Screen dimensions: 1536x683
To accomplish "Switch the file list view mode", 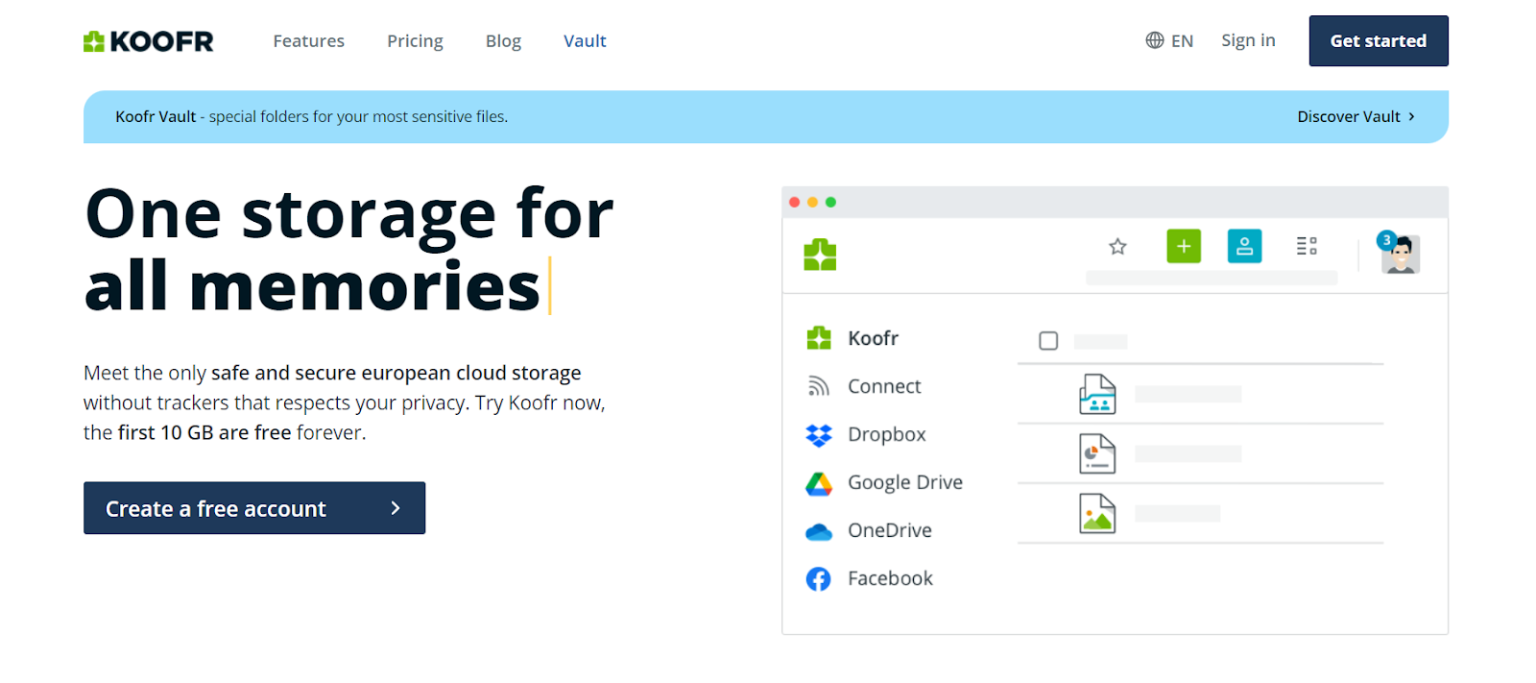I will click(1306, 246).
